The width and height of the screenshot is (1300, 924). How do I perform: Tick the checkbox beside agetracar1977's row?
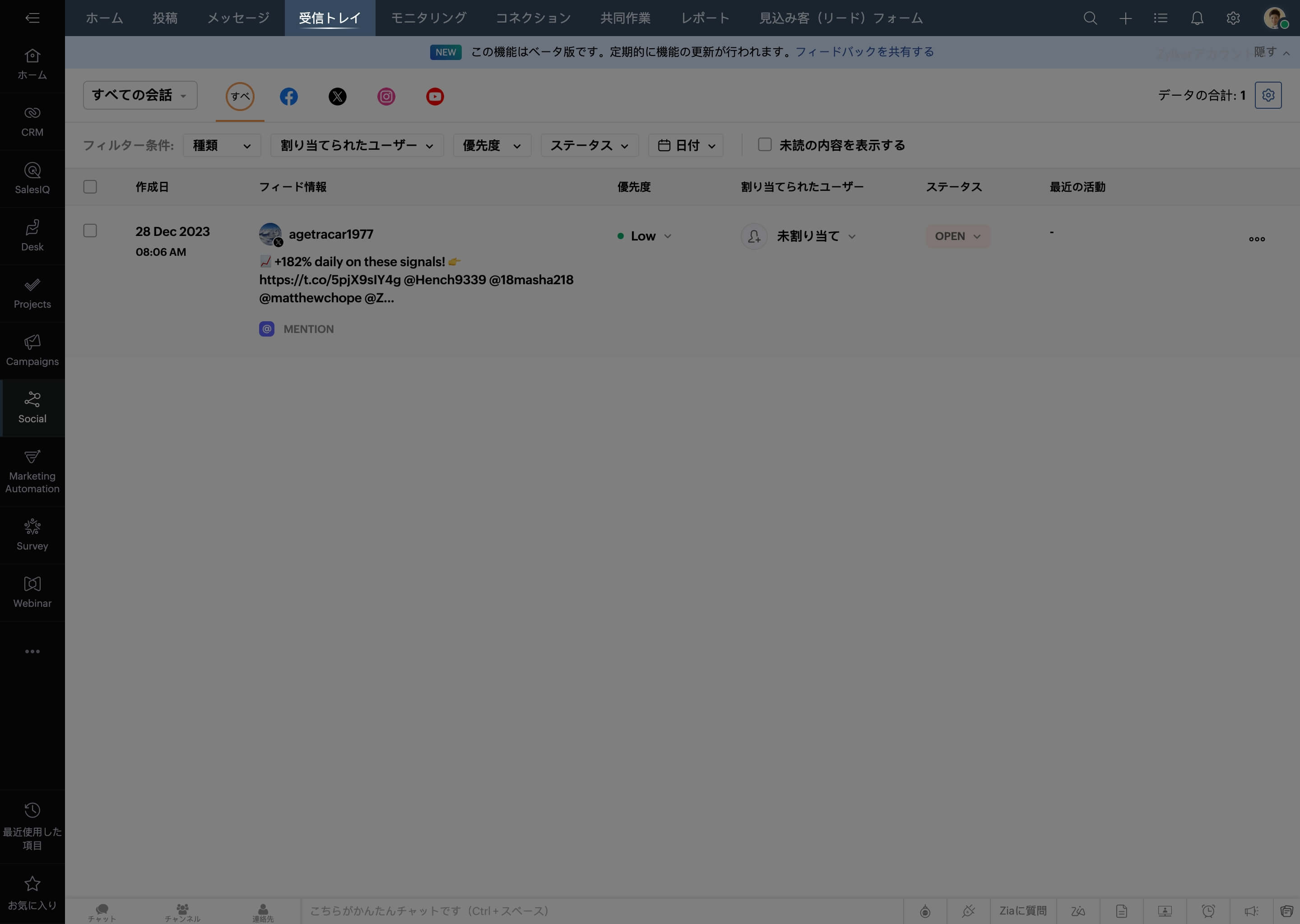(90, 231)
